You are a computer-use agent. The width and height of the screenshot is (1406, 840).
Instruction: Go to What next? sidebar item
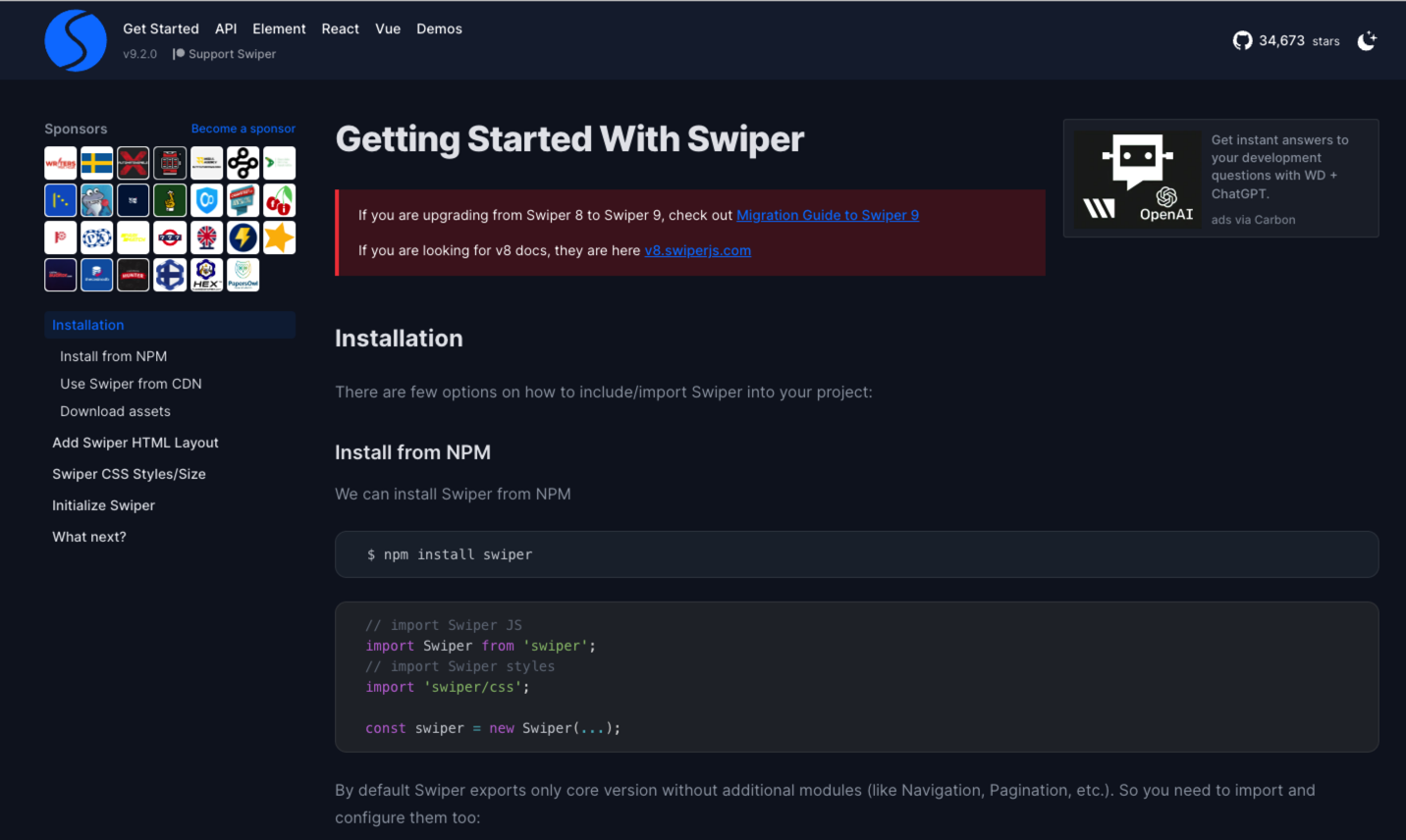click(89, 537)
